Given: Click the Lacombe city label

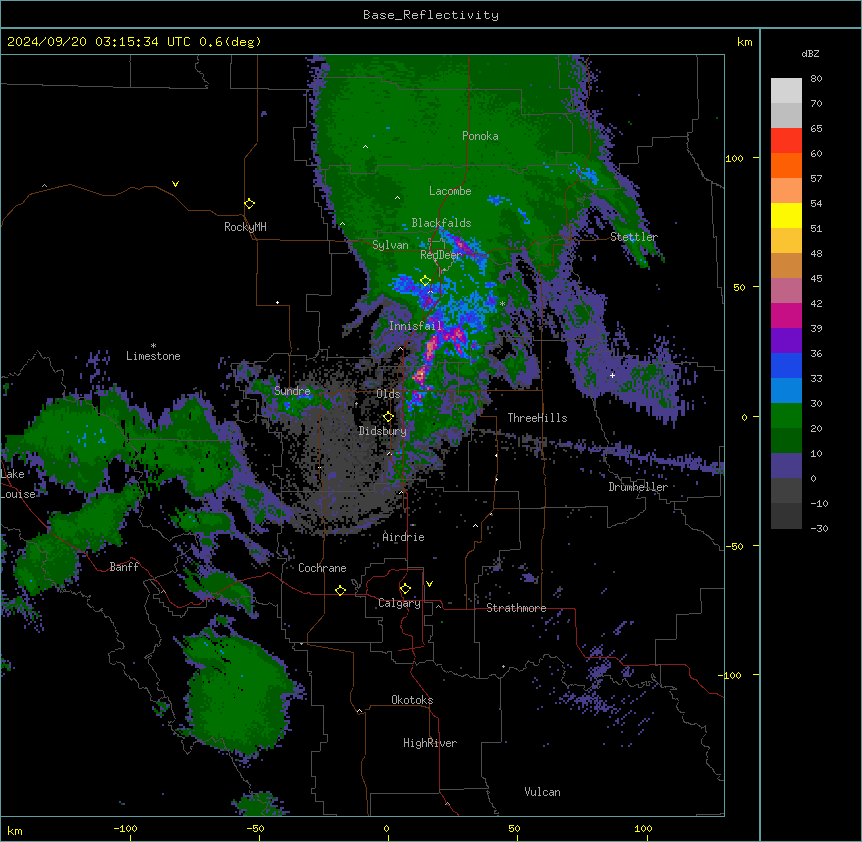Looking at the screenshot, I should tap(450, 191).
